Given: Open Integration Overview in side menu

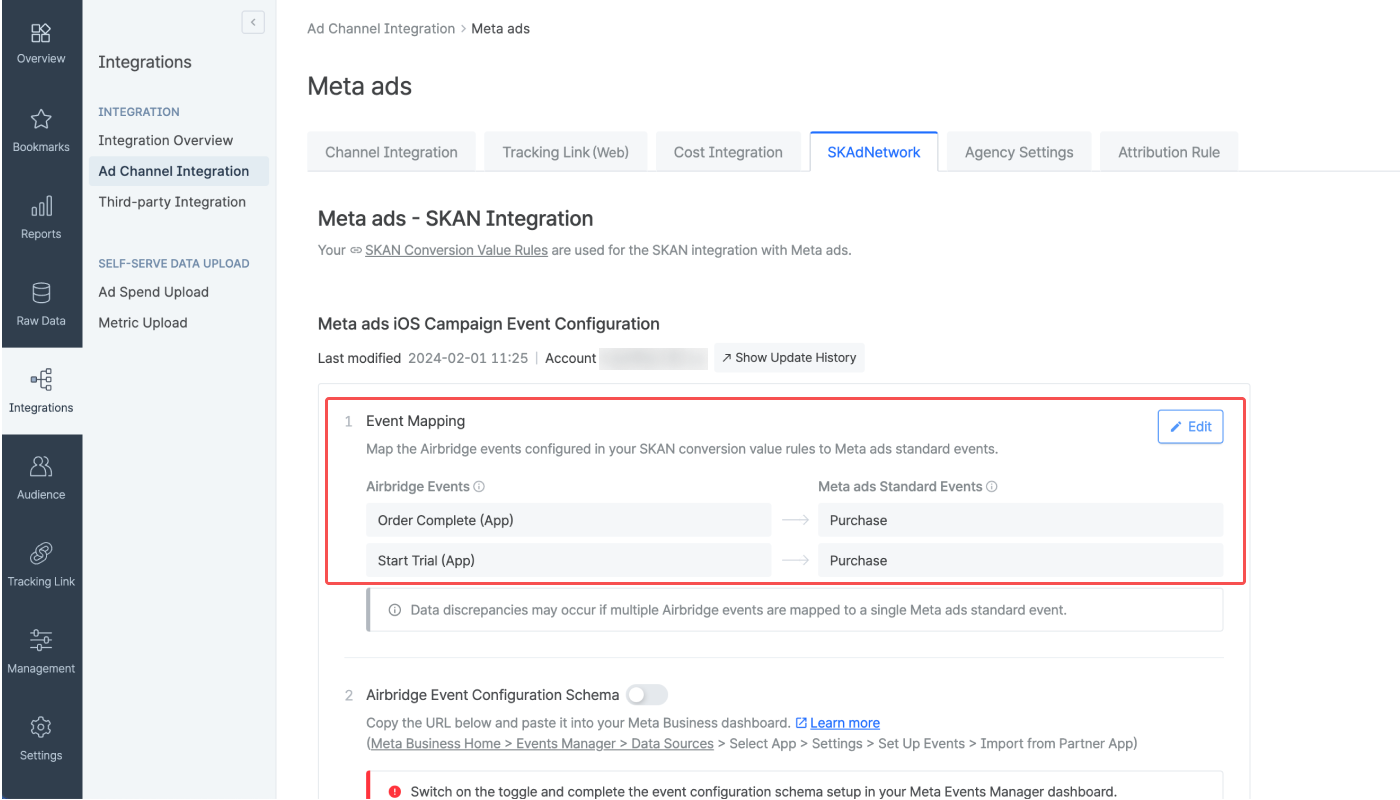Looking at the screenshot, I should point(166,140).
